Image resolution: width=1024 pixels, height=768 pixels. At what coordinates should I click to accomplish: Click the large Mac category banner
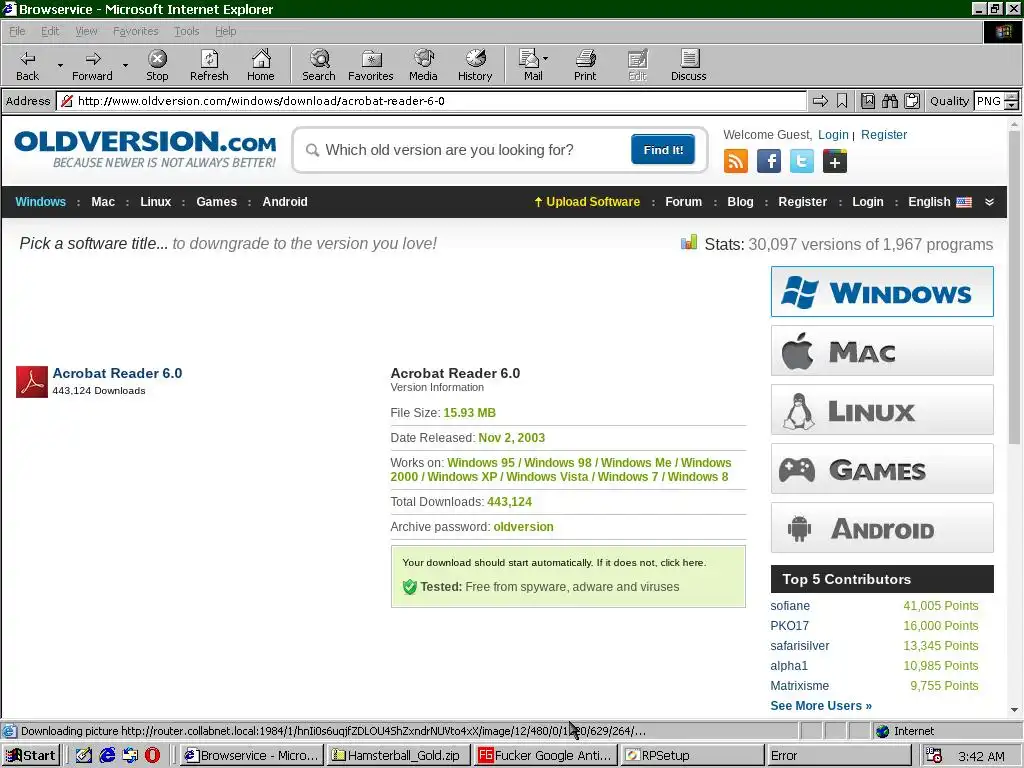[x=882, y=351]
